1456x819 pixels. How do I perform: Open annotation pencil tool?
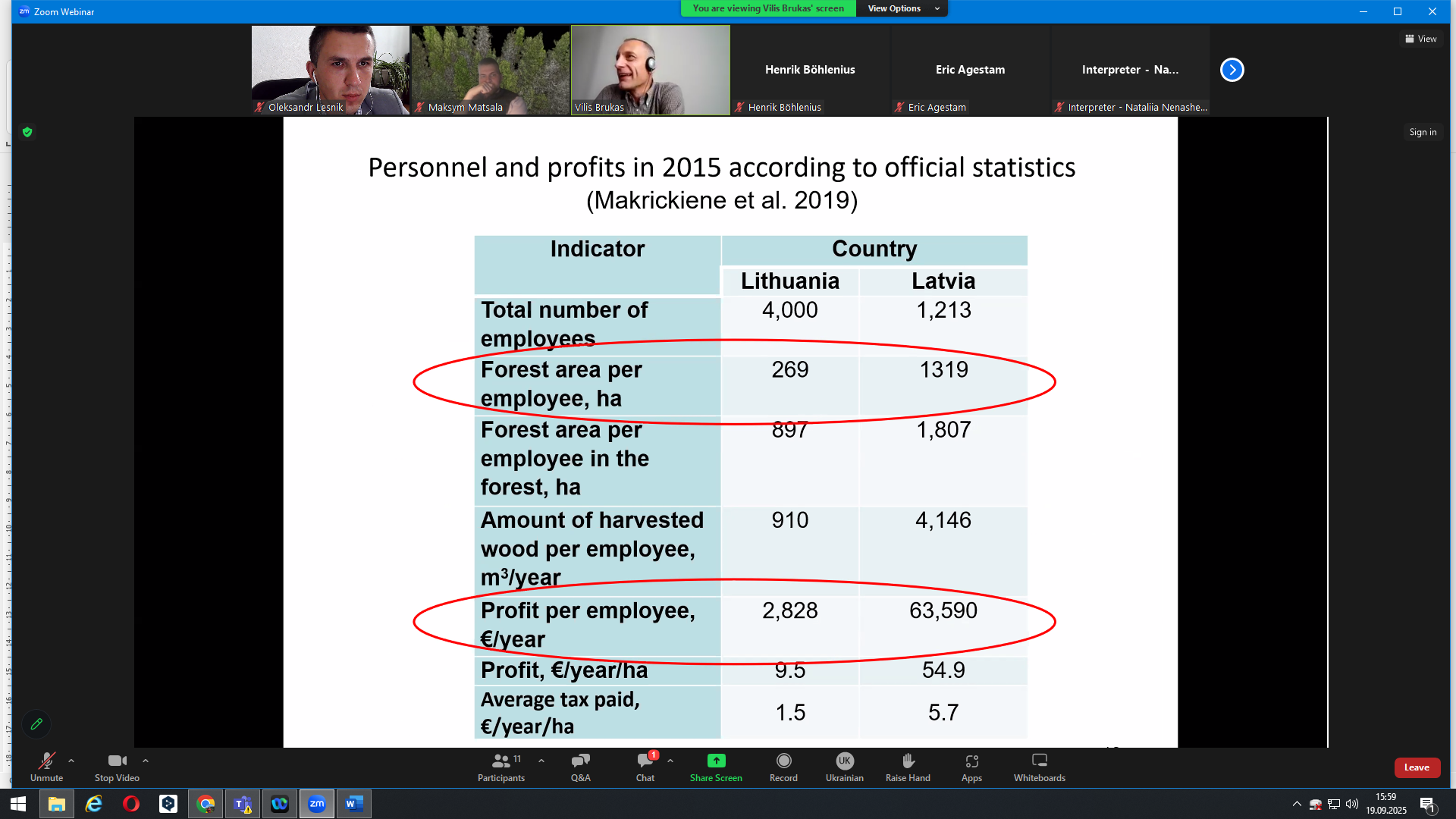point(36,724)
